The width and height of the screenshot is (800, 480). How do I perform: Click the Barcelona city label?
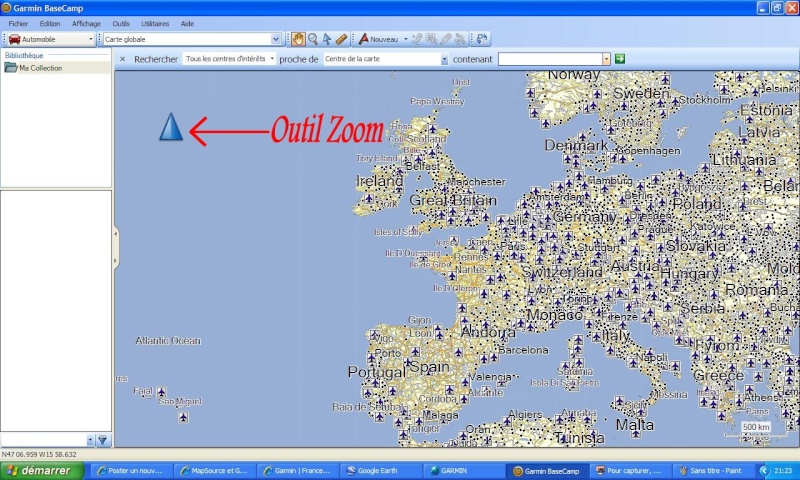coord(523,350)
